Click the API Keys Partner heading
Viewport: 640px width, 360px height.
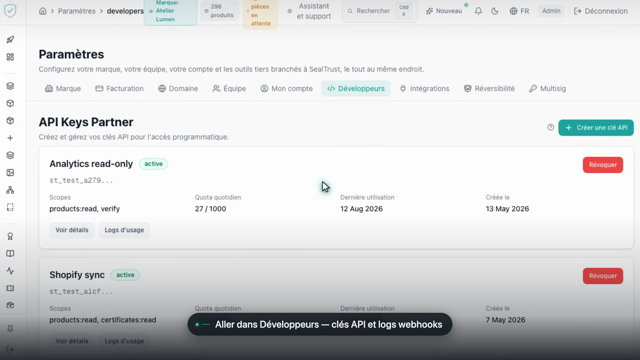tap(86, 122)
